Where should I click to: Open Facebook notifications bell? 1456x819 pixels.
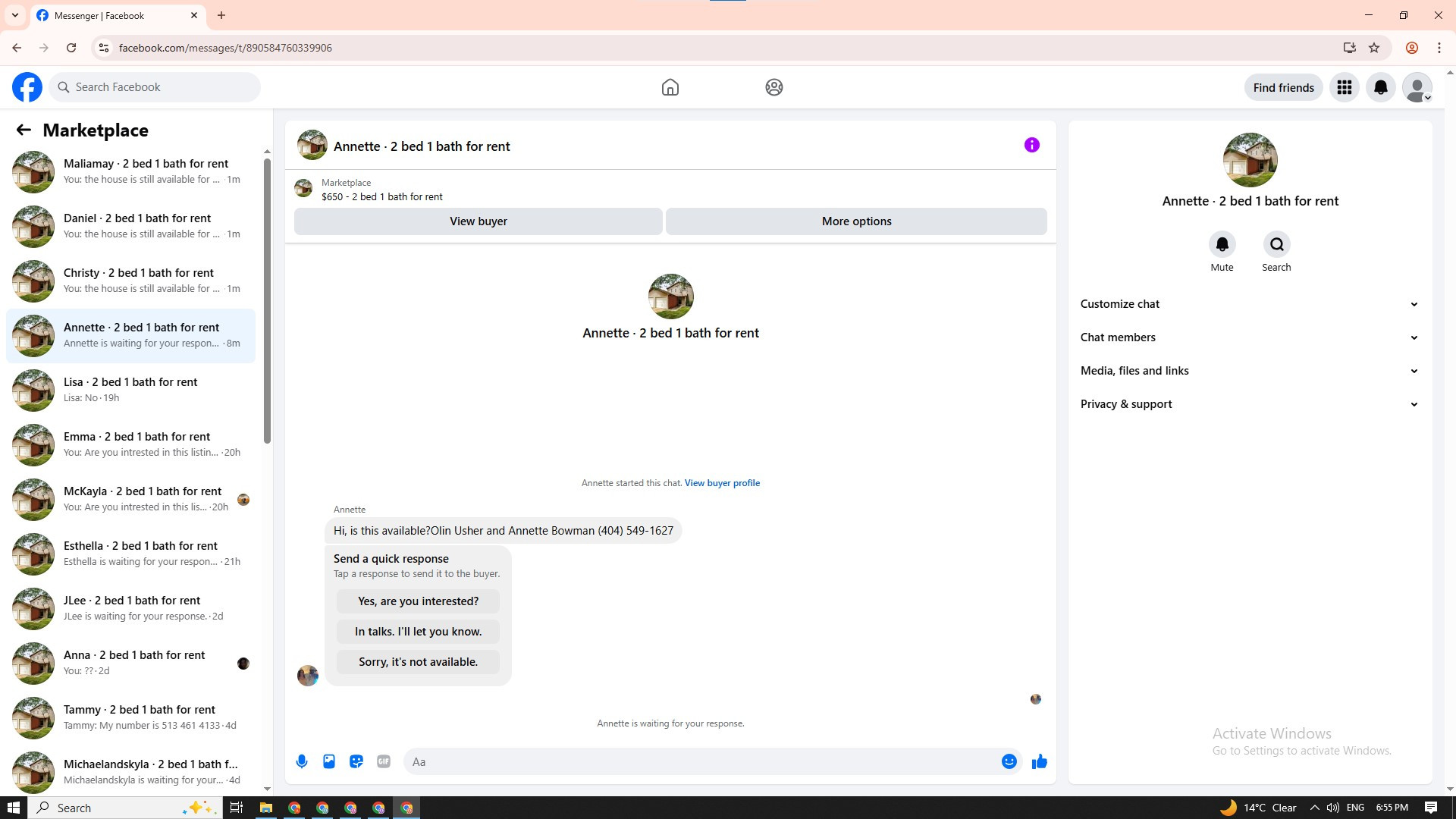click(x=1380, y=87)
